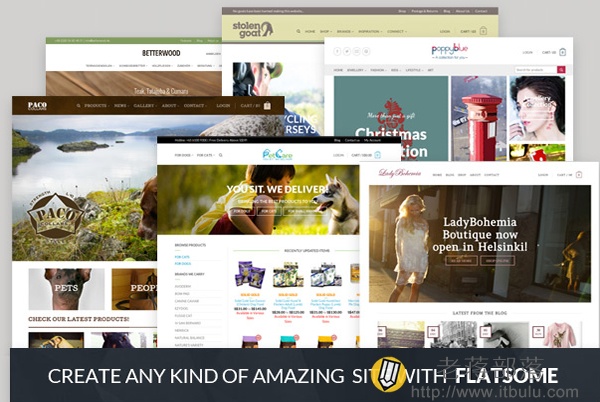Click the Poppyblue logo
Viewport: 600px width, 402px height.
point(450,51)
